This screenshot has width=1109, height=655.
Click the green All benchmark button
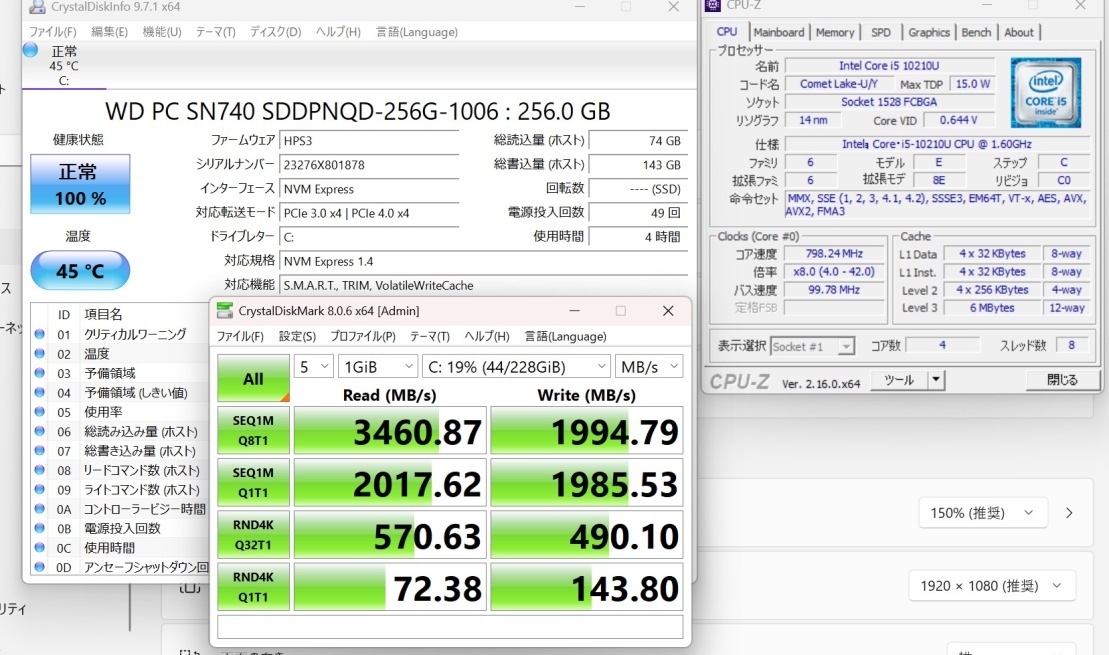[x=253, y=379]
